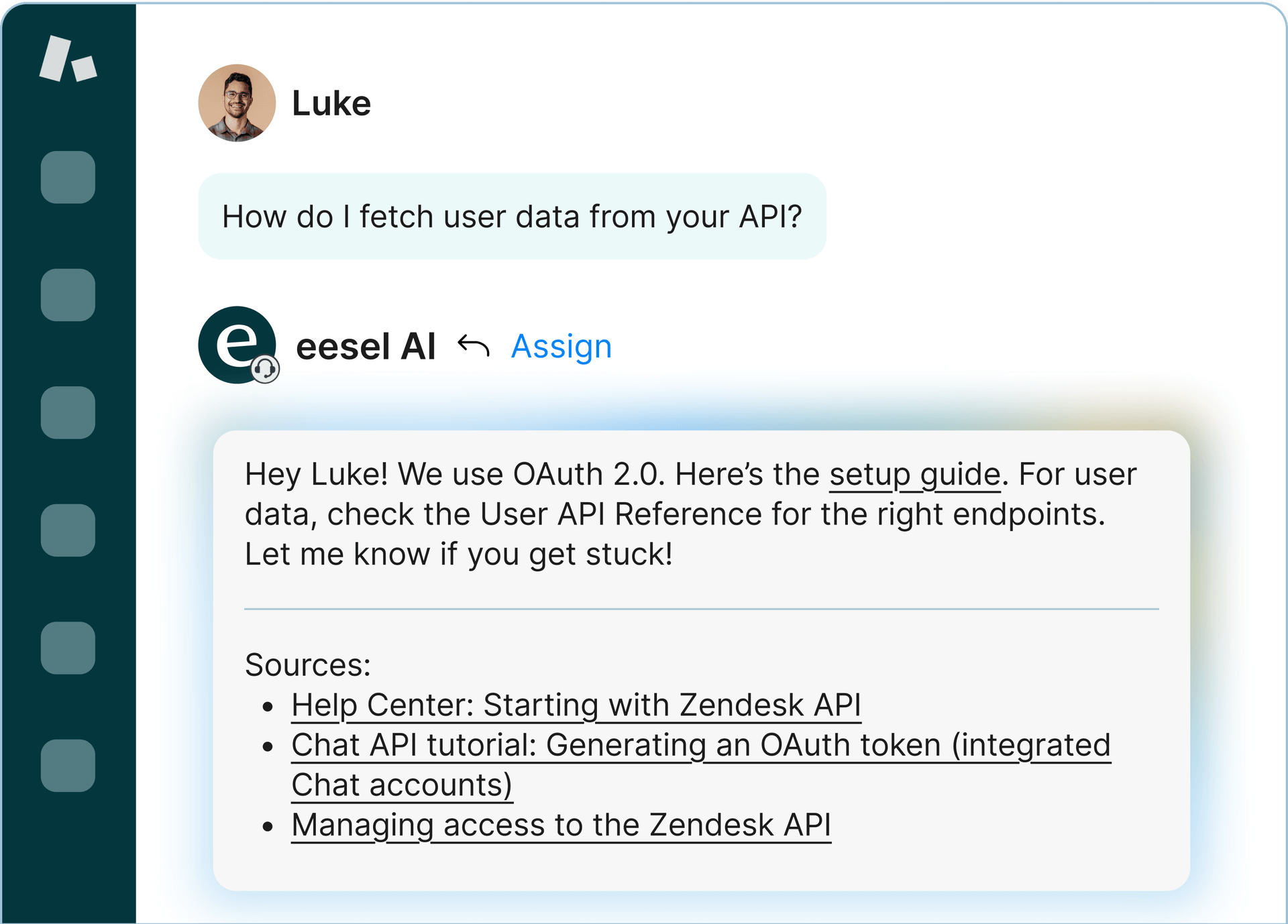Screen dimensions: 1288x924
Task: Click the eesel AI round avatar
Action: (x=237, y=345)
